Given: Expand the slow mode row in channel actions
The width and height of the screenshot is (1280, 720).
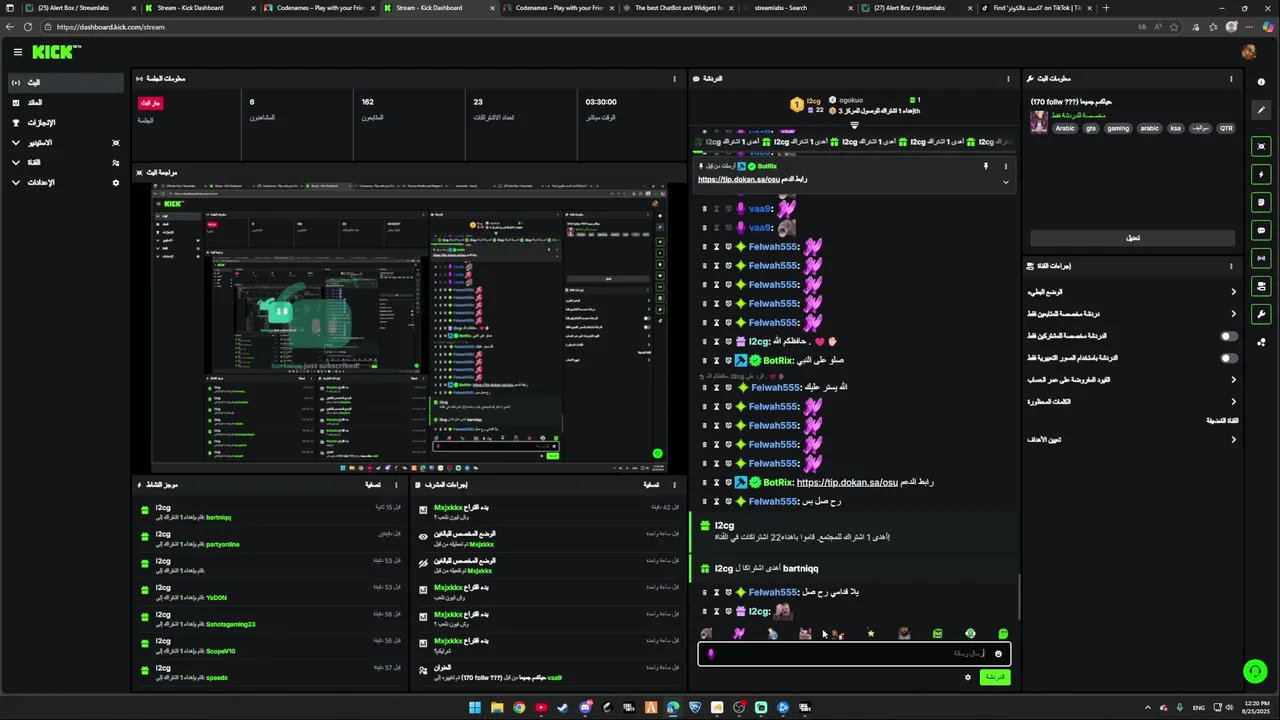Looking at the screenshot, I should (1131, 292).
